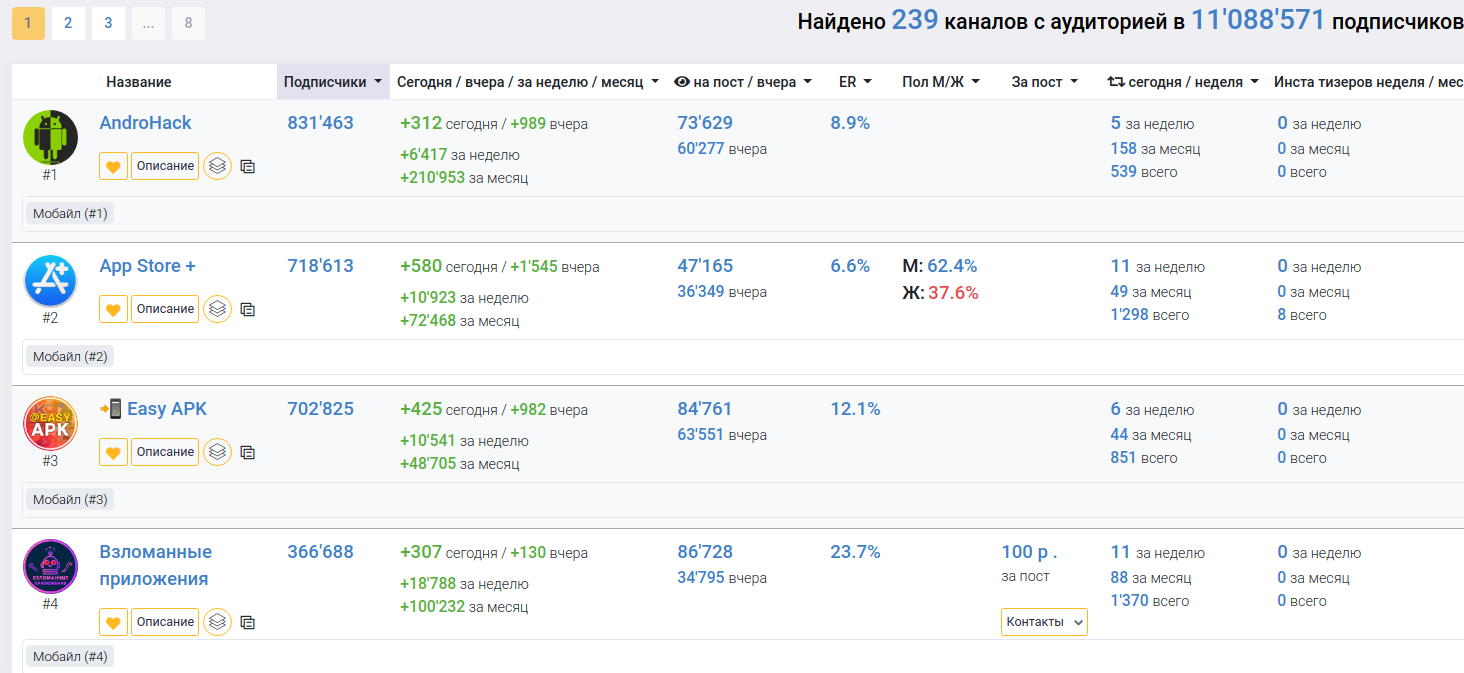Go to page 8
The image size is (1464, 673).
coord(188,23)
